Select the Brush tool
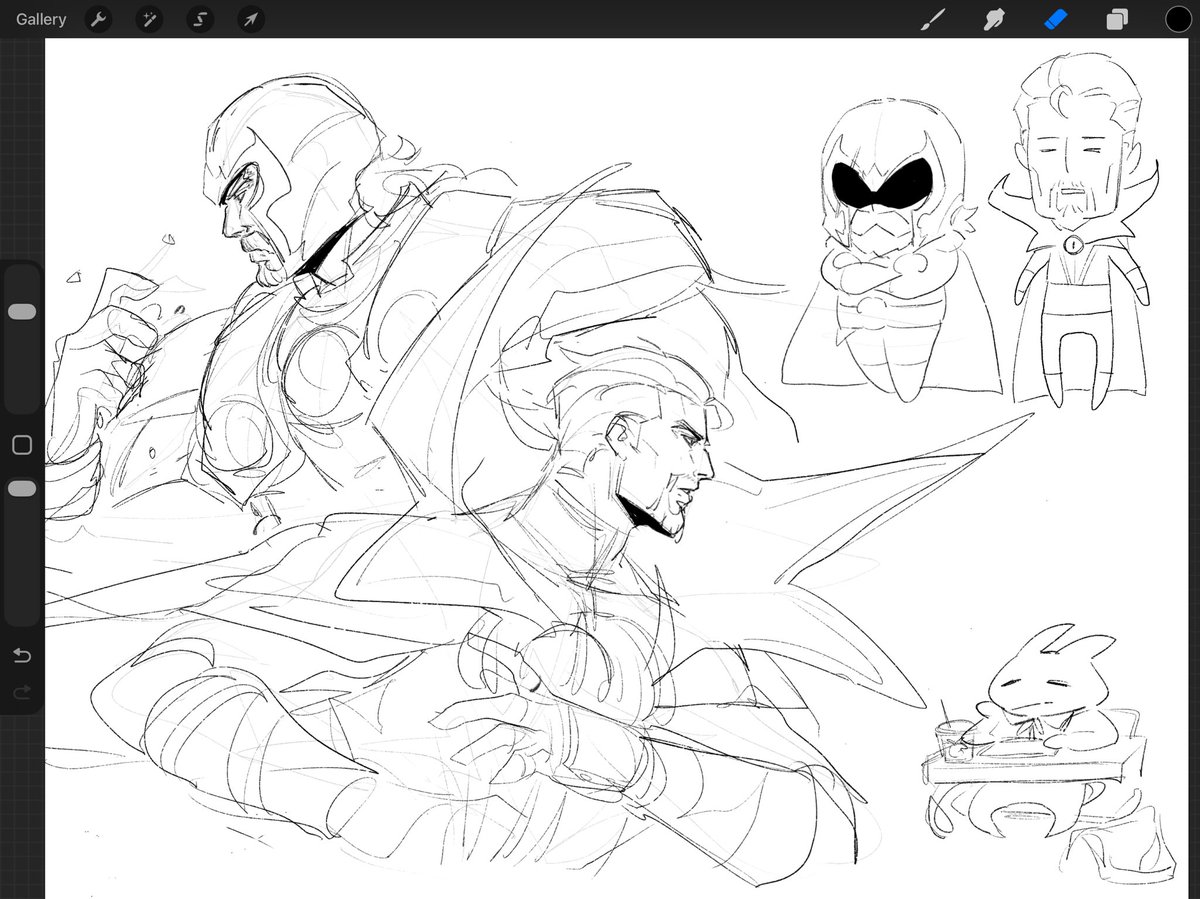Screen dimensions: 1200x899 [932, 19]
